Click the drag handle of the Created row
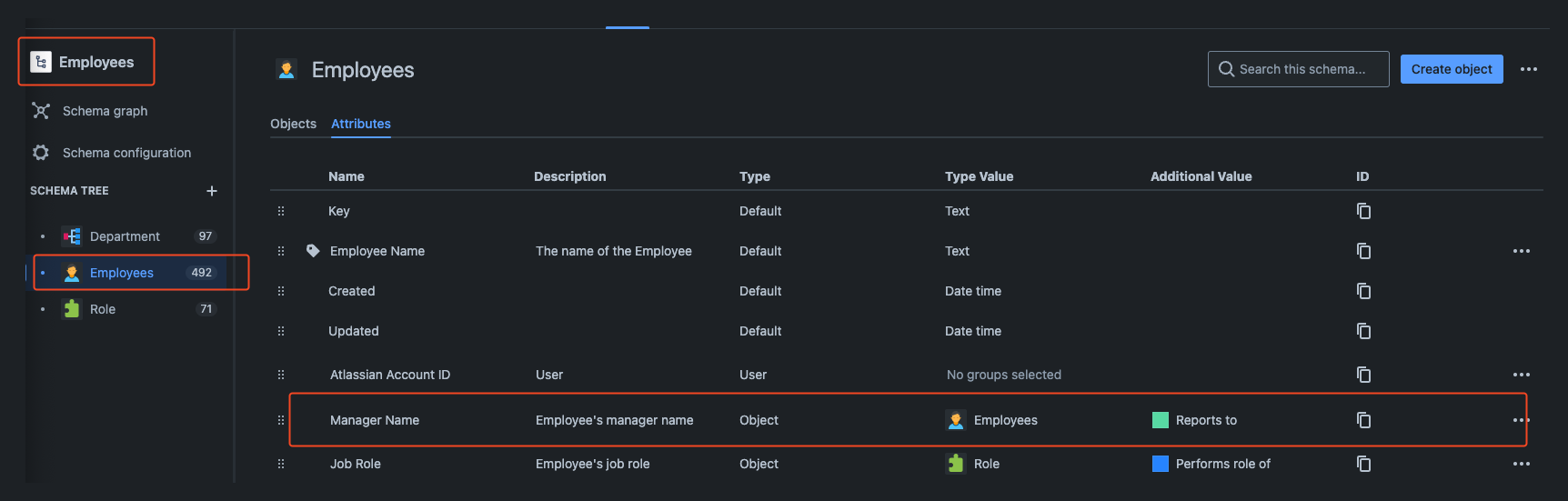Image resolution: width=1568 pixels, height=501 pixels. coord(281,291)
